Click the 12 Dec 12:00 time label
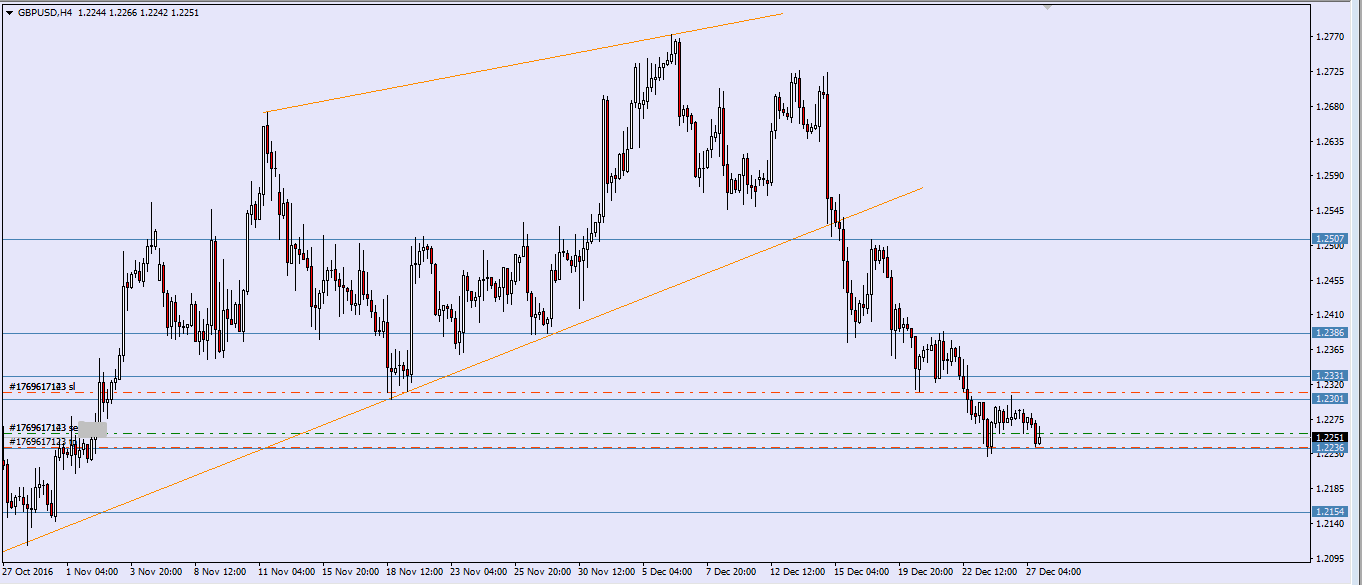The width and height of the screenshot is (1362, 585). click(798, 573)
